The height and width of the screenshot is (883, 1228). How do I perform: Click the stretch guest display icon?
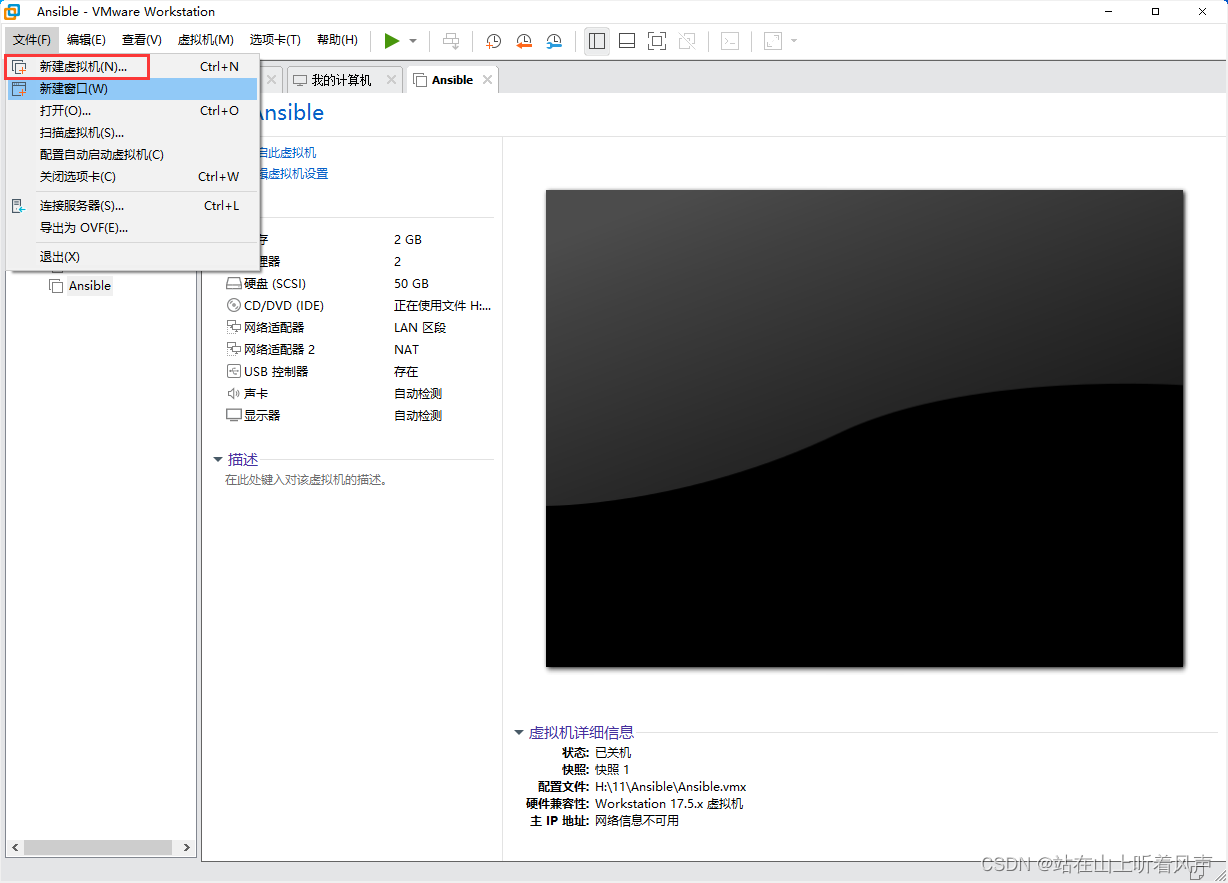(x=773, y=41)
